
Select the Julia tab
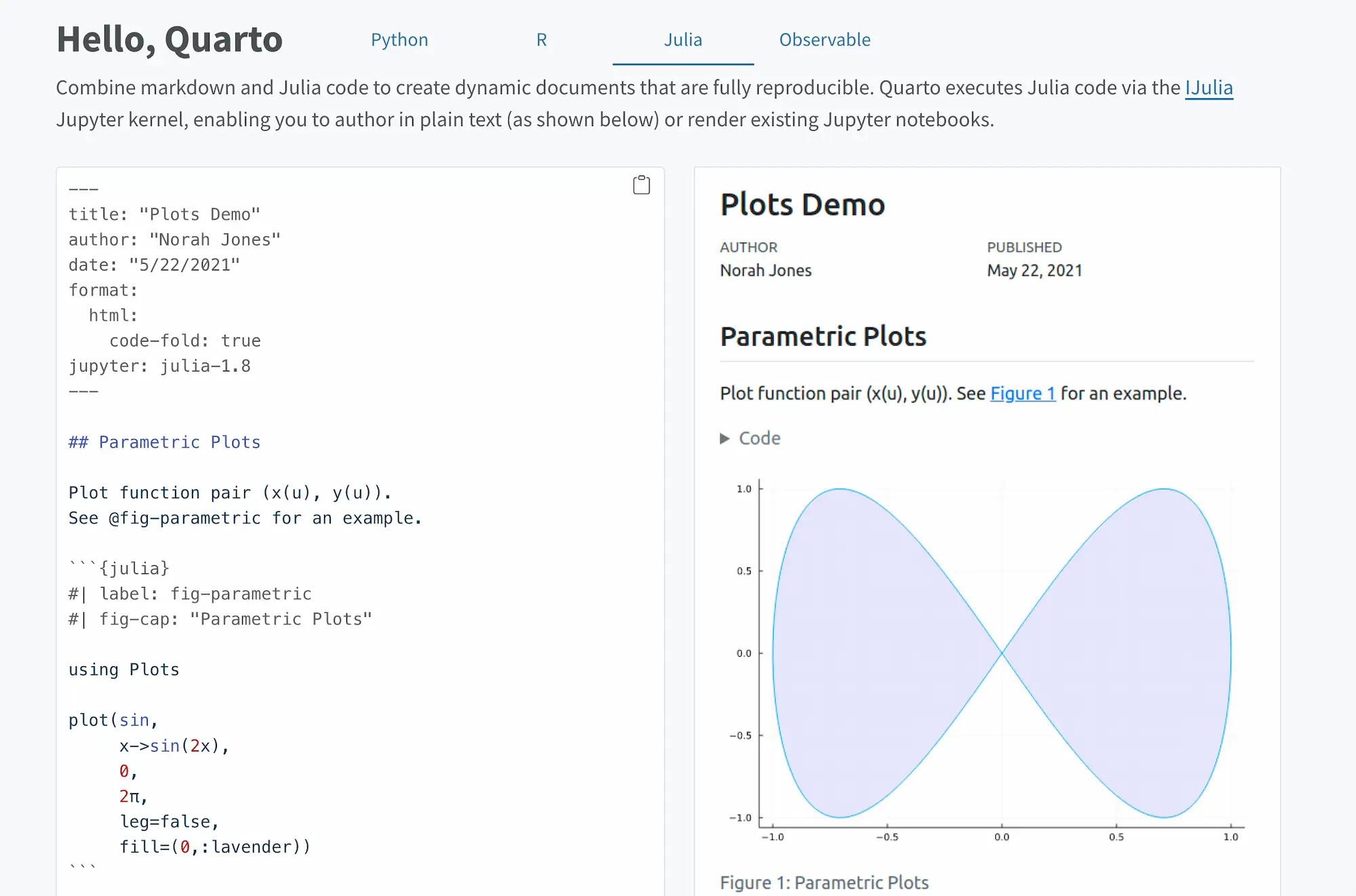click(683, 40)
